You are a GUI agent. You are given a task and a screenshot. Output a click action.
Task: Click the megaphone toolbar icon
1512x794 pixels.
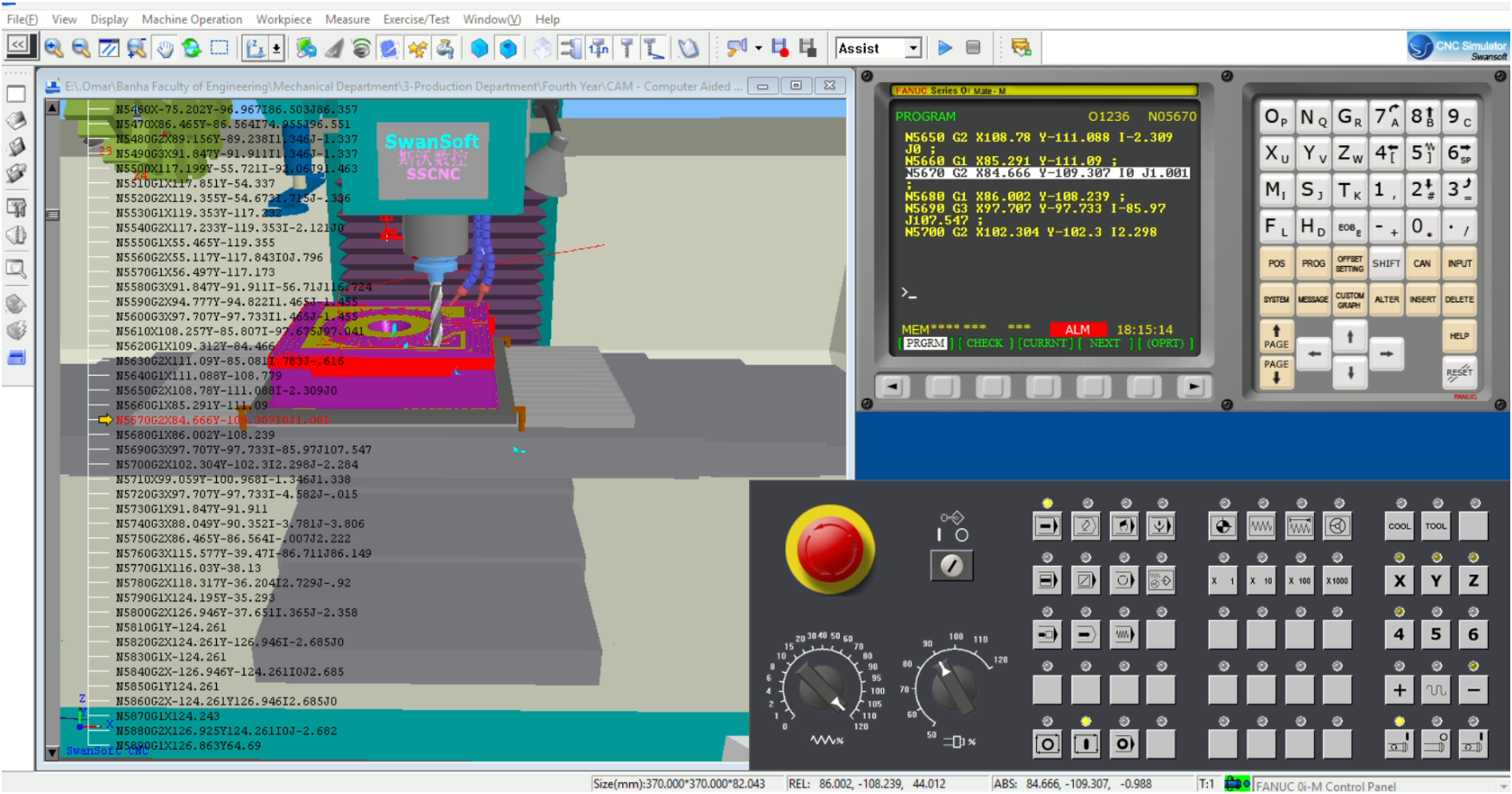[x=736, y=48]
